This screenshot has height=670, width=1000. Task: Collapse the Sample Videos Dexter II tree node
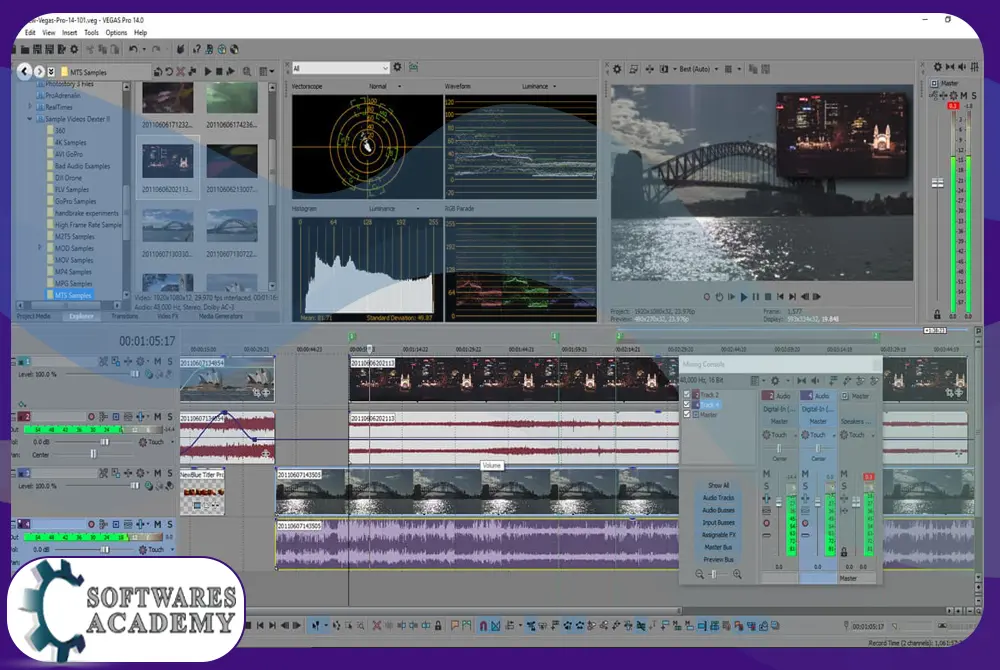click(x=29, y=119)
